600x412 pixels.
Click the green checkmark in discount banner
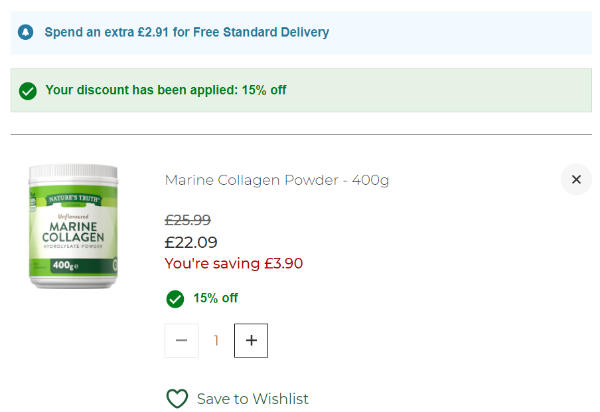[27, 90]
